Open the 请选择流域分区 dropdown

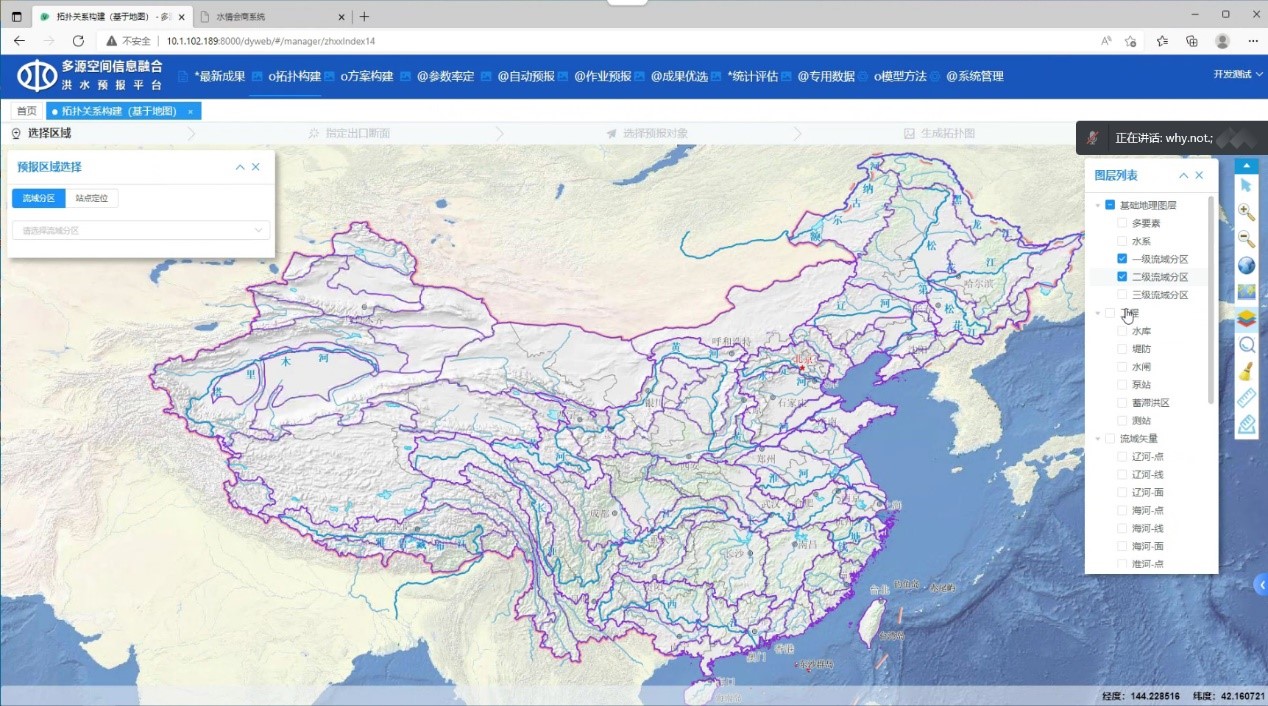coord(140,230)
